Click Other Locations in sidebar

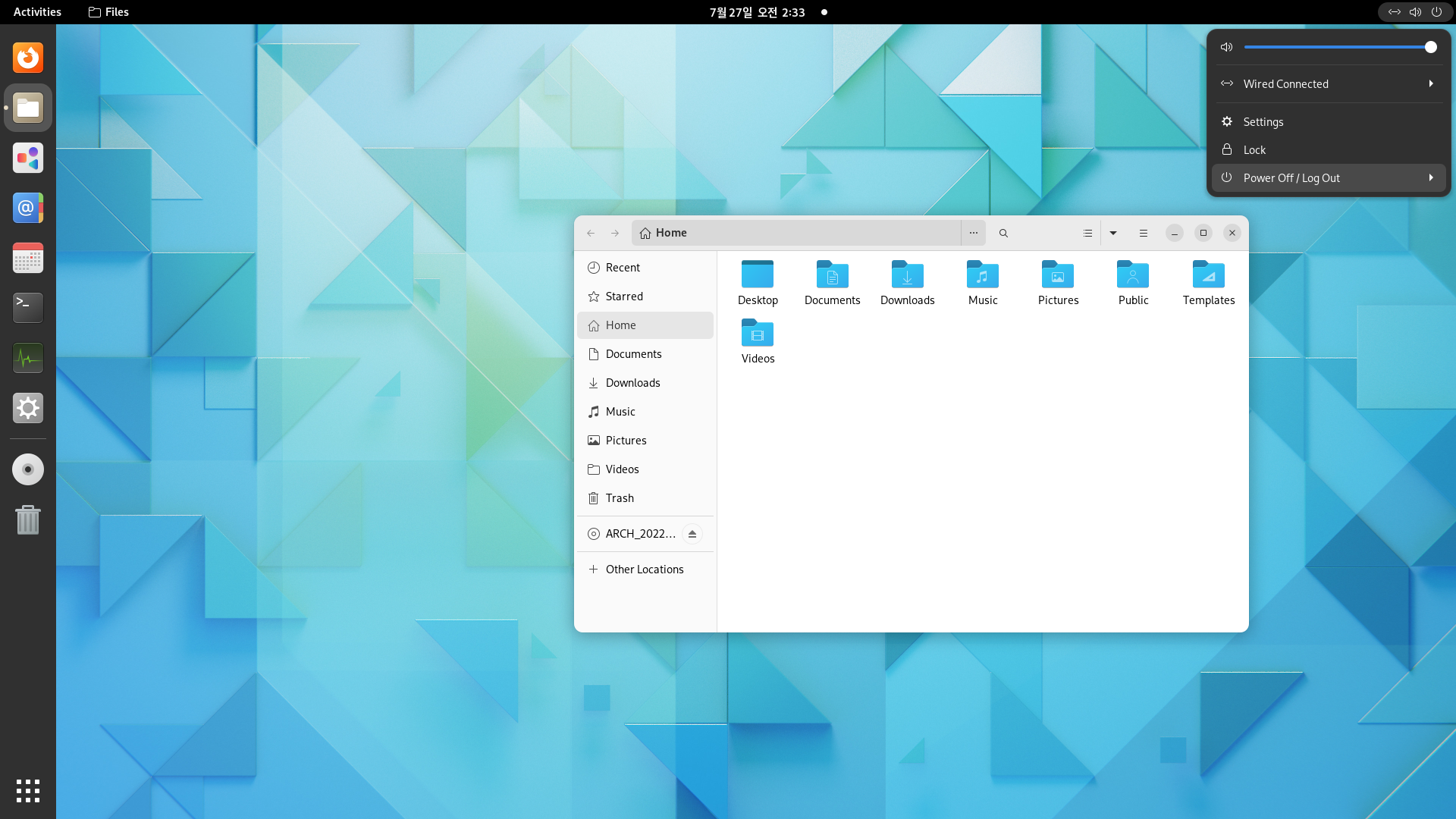pos(644,570)
